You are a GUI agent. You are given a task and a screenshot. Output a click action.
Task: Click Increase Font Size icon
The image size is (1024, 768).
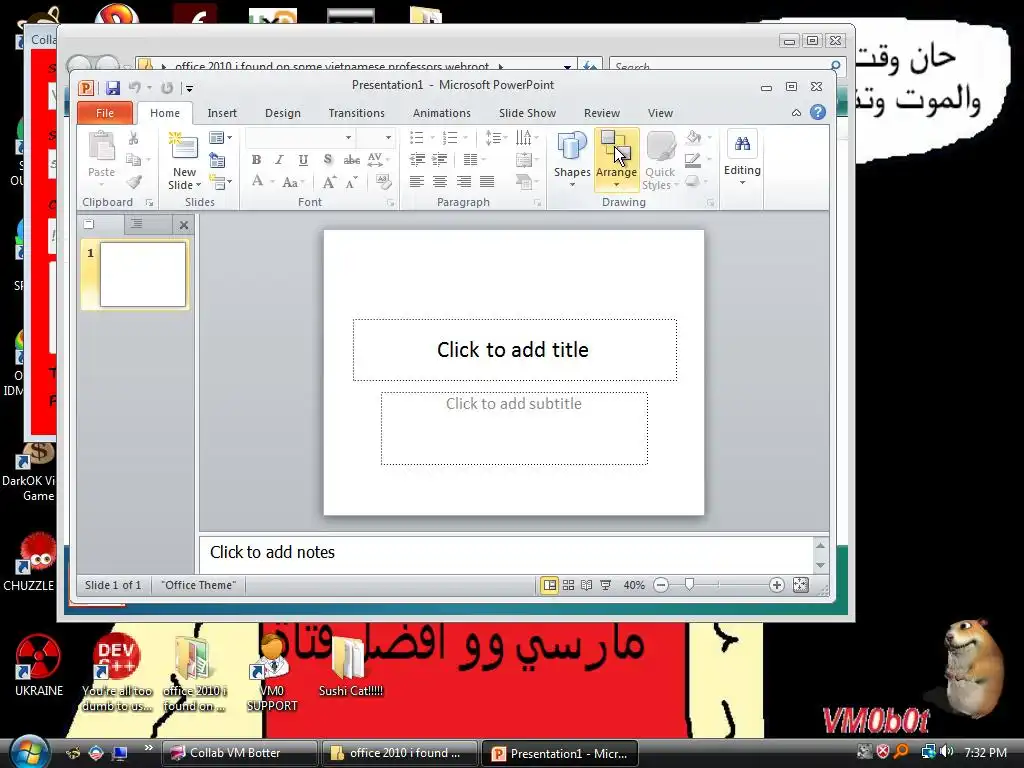click(x=330, y=182)
